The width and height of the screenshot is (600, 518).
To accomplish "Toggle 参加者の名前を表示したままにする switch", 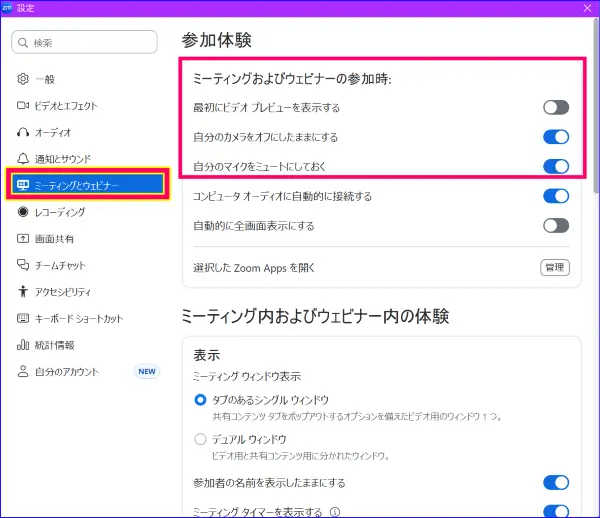I will click(556, 482).
